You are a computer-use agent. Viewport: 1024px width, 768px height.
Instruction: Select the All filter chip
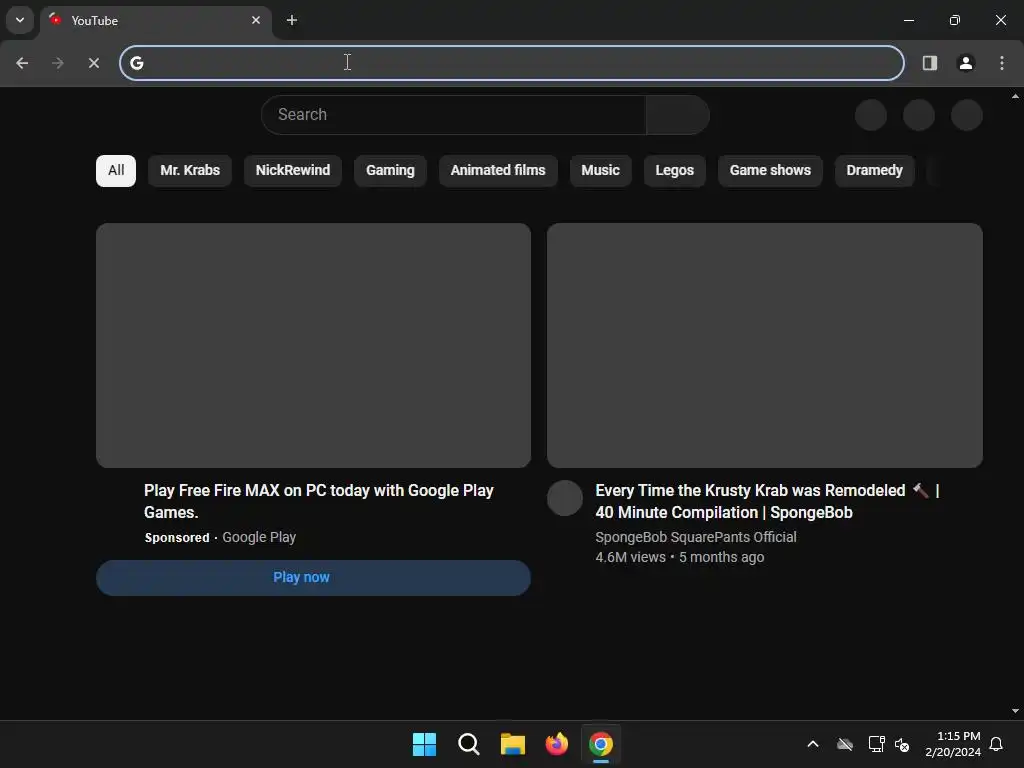point(116,170)
